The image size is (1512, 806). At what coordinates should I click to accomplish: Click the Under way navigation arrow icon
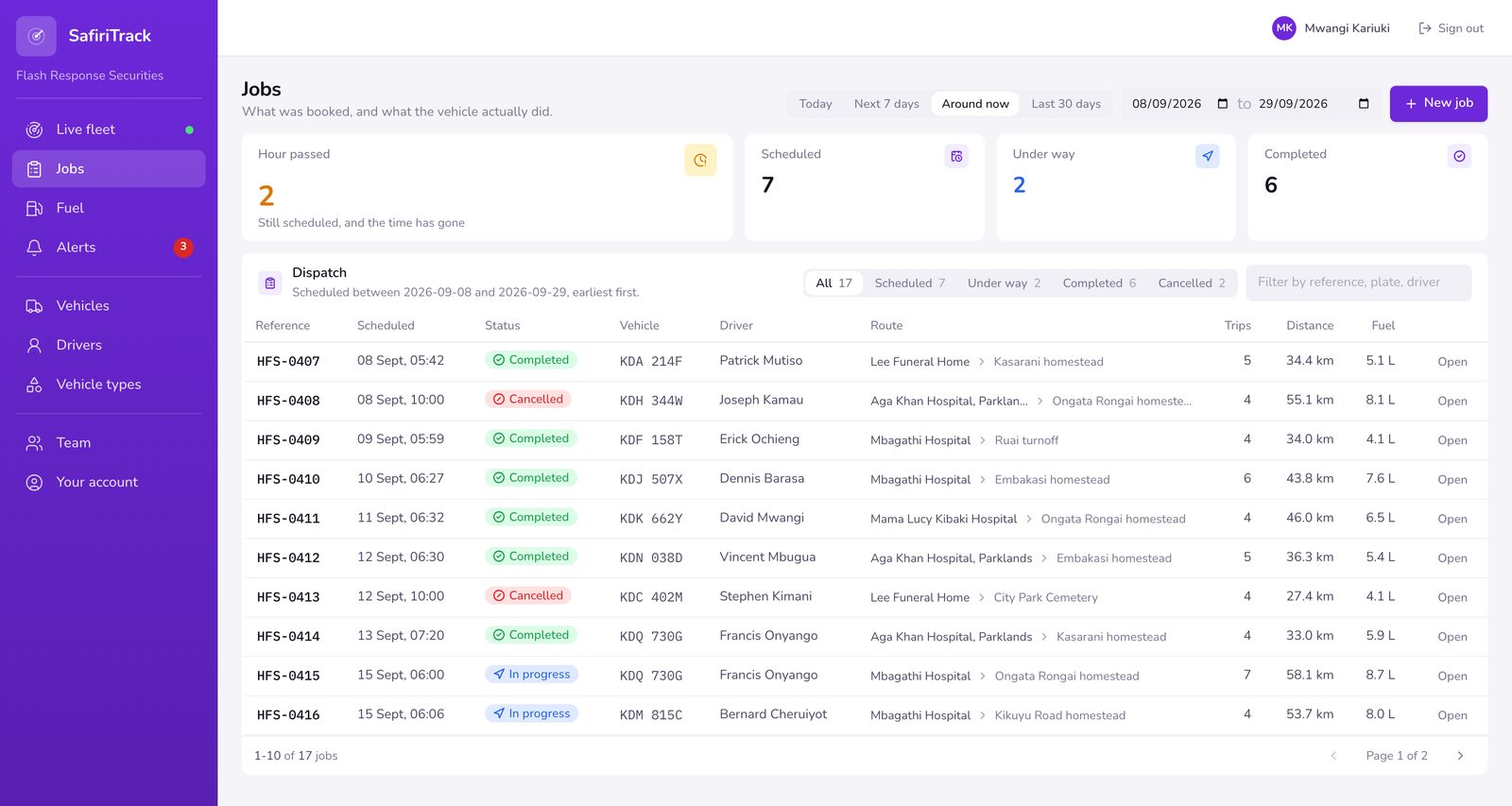click(x=1208, y=156)
